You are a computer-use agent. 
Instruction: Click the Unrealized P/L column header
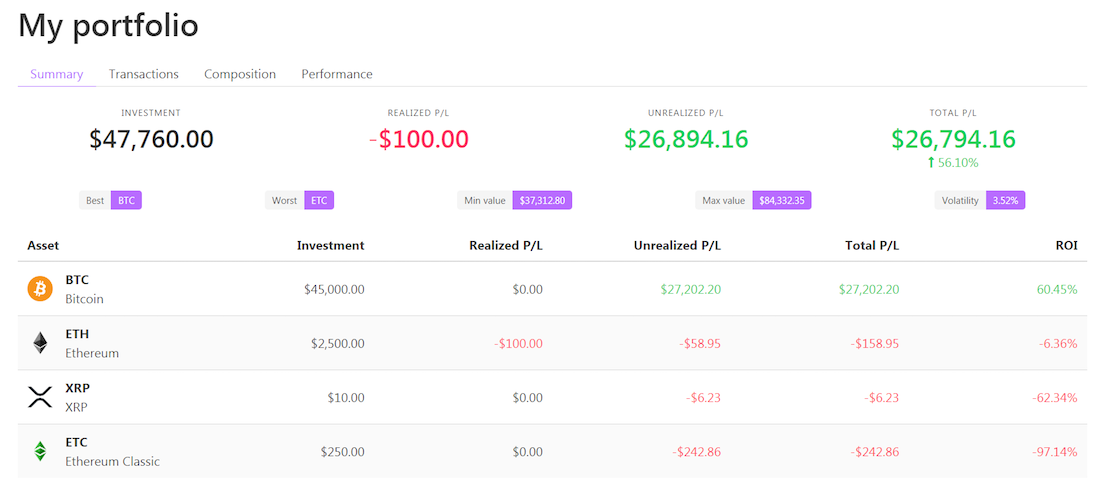click(x=677, y=245)
